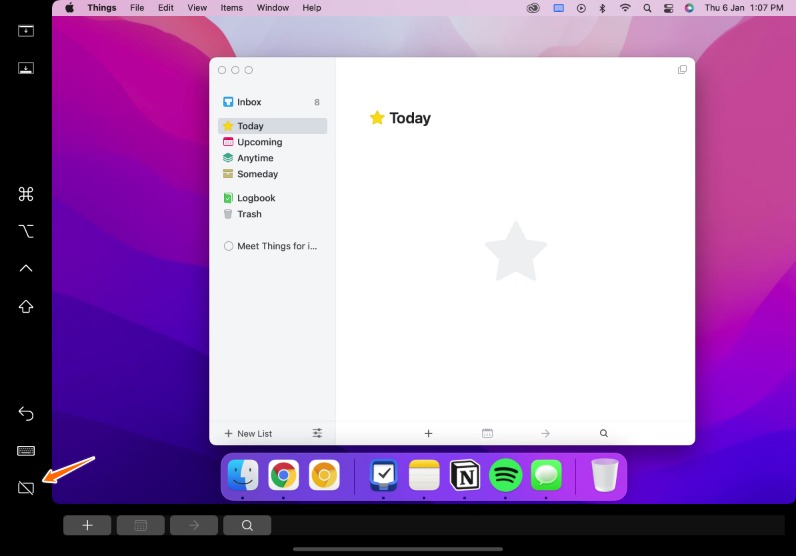This screenshot has height=556, width=796.
Task: Click the display mirroring menu bar icon
Action: coord(558,8)
